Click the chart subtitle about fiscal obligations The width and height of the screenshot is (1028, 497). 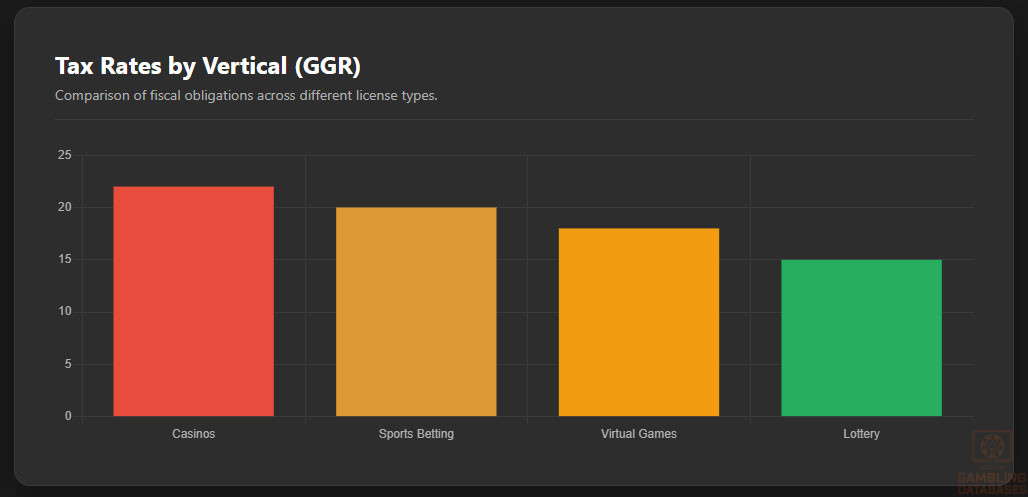(x=246, y=96)
